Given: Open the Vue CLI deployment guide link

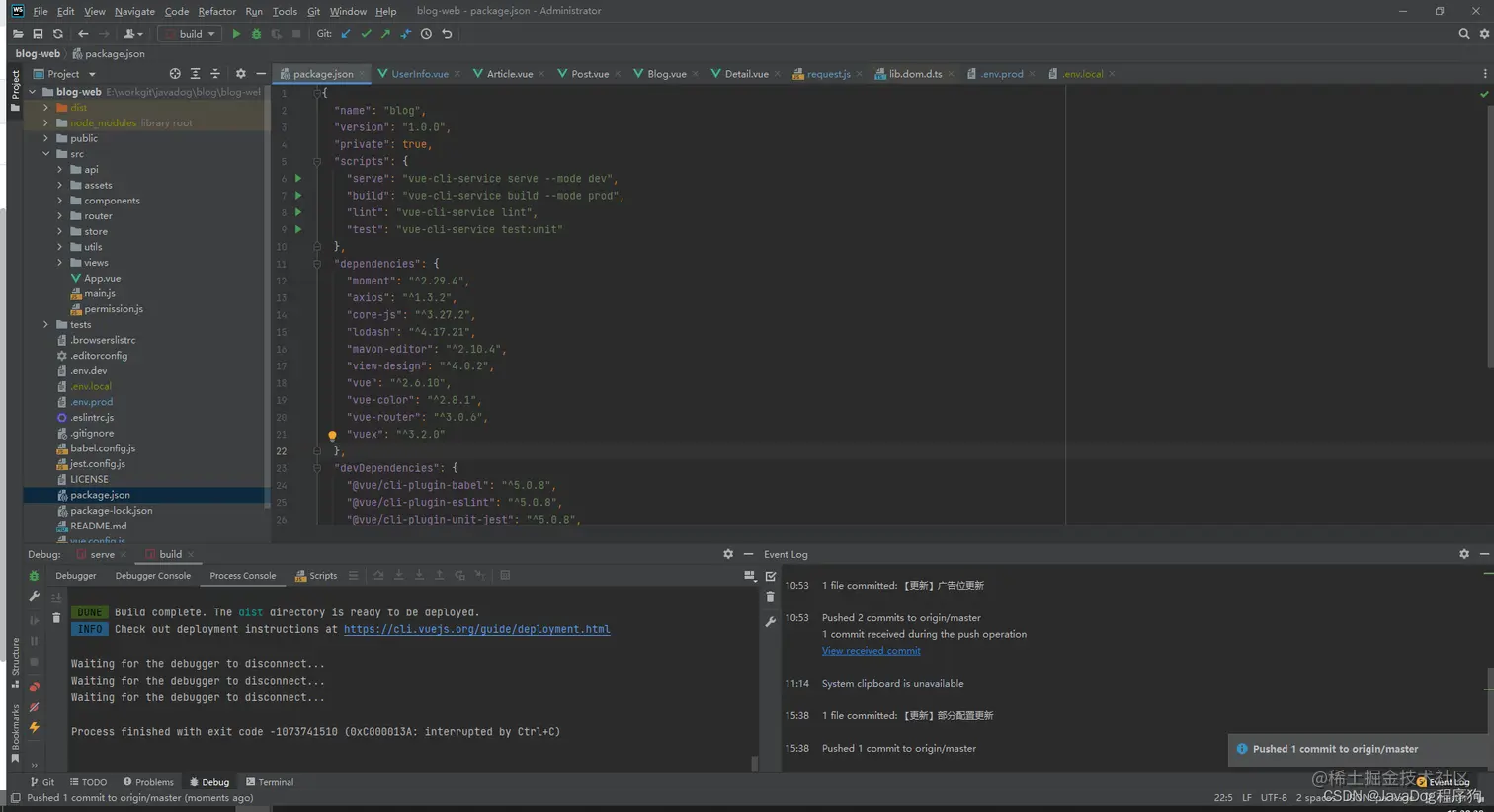Looking at the screenshot, I should click(x=476, y=629).
